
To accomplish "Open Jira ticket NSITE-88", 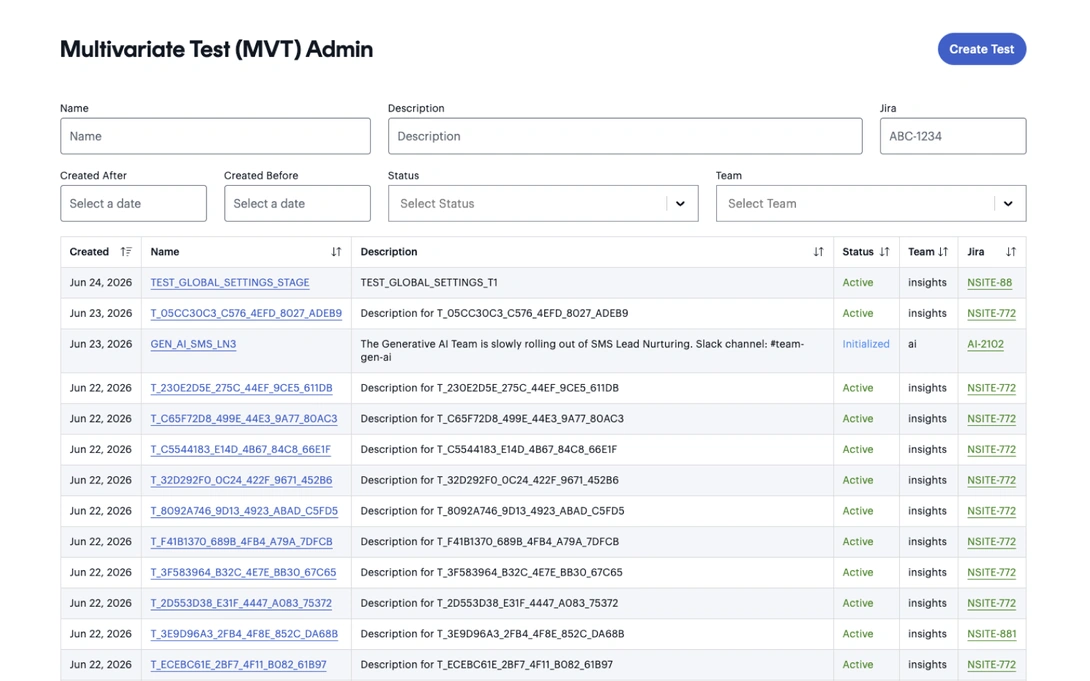I will click(x=989, y=283).
